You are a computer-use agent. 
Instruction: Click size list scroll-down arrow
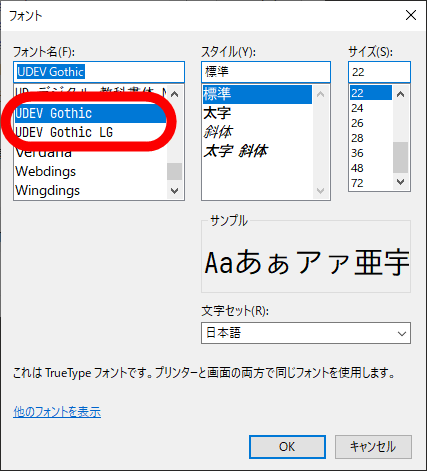(x=401, y=182)
